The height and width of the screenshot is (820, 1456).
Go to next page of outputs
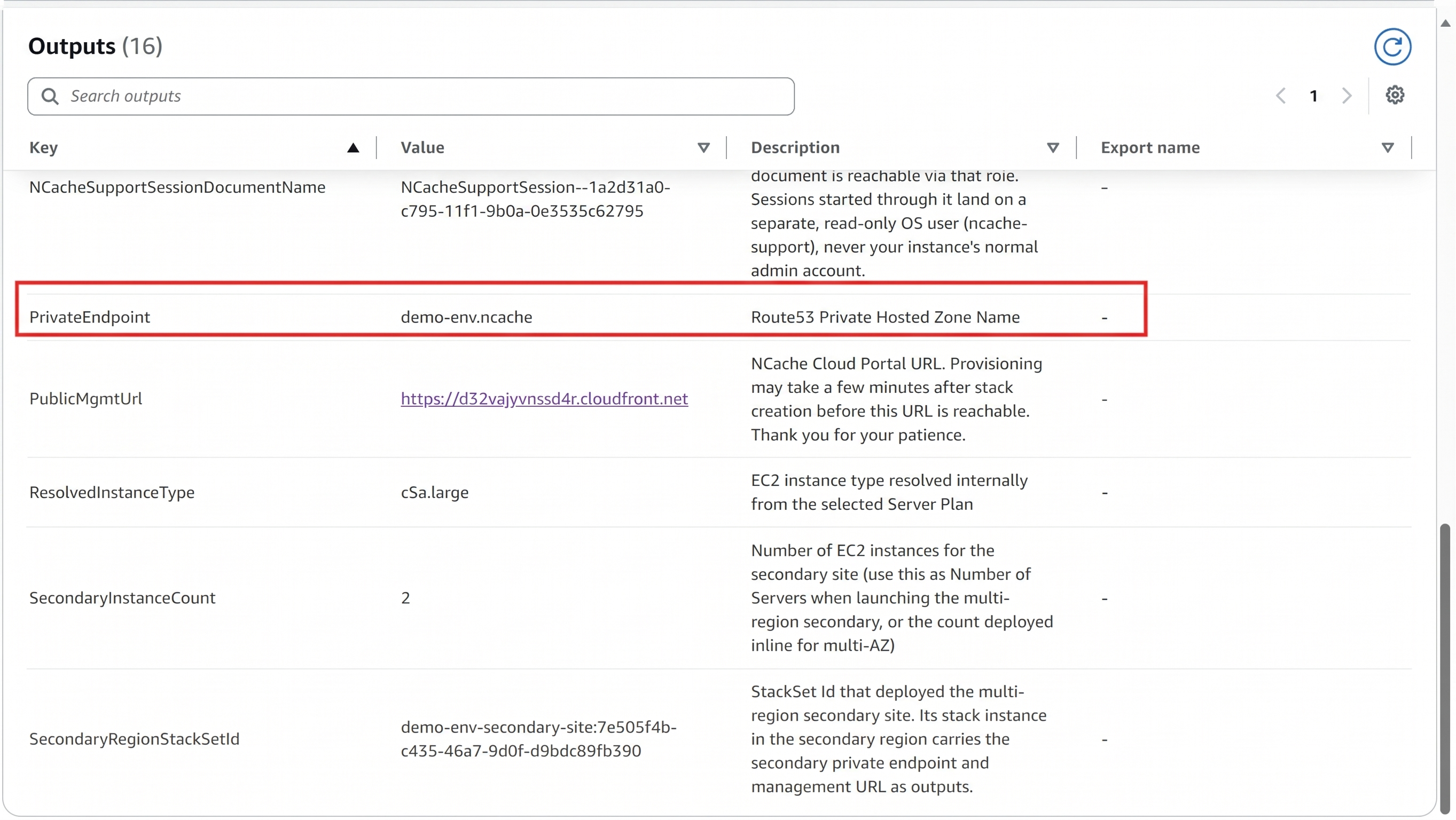[1347, 96]
